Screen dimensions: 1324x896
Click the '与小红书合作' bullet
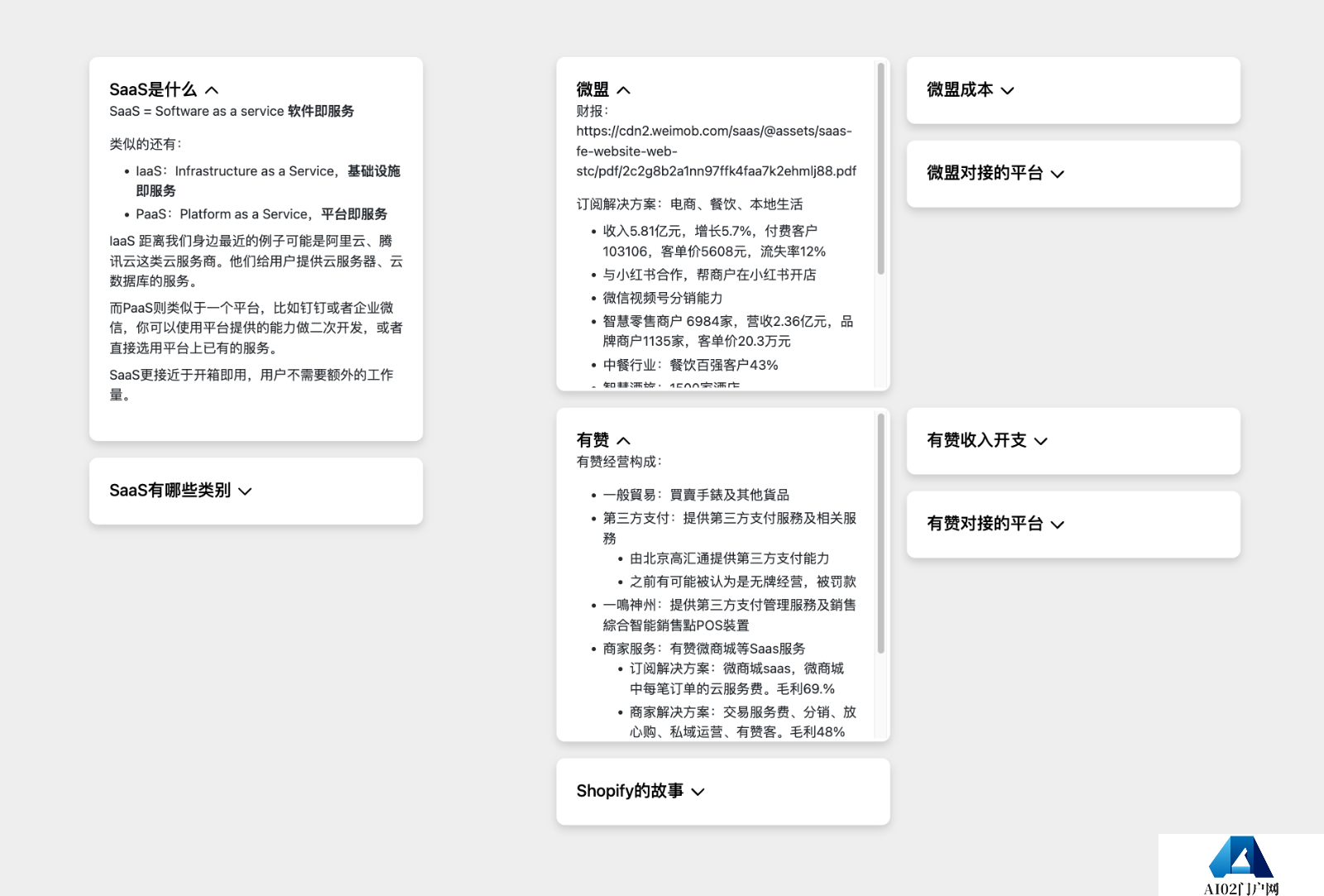click(709, 275)
